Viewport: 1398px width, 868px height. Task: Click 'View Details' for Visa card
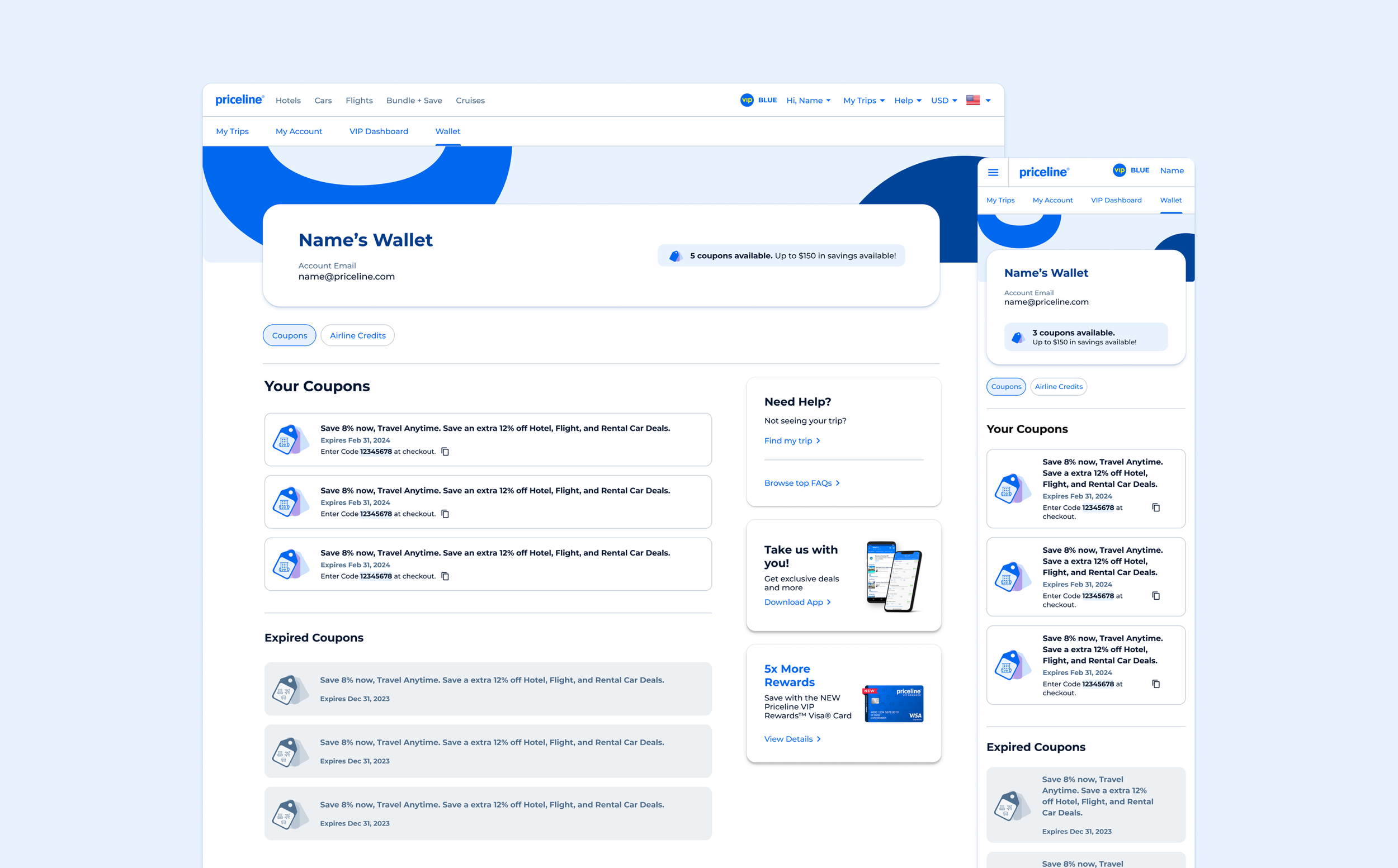(x=792, y=739)
